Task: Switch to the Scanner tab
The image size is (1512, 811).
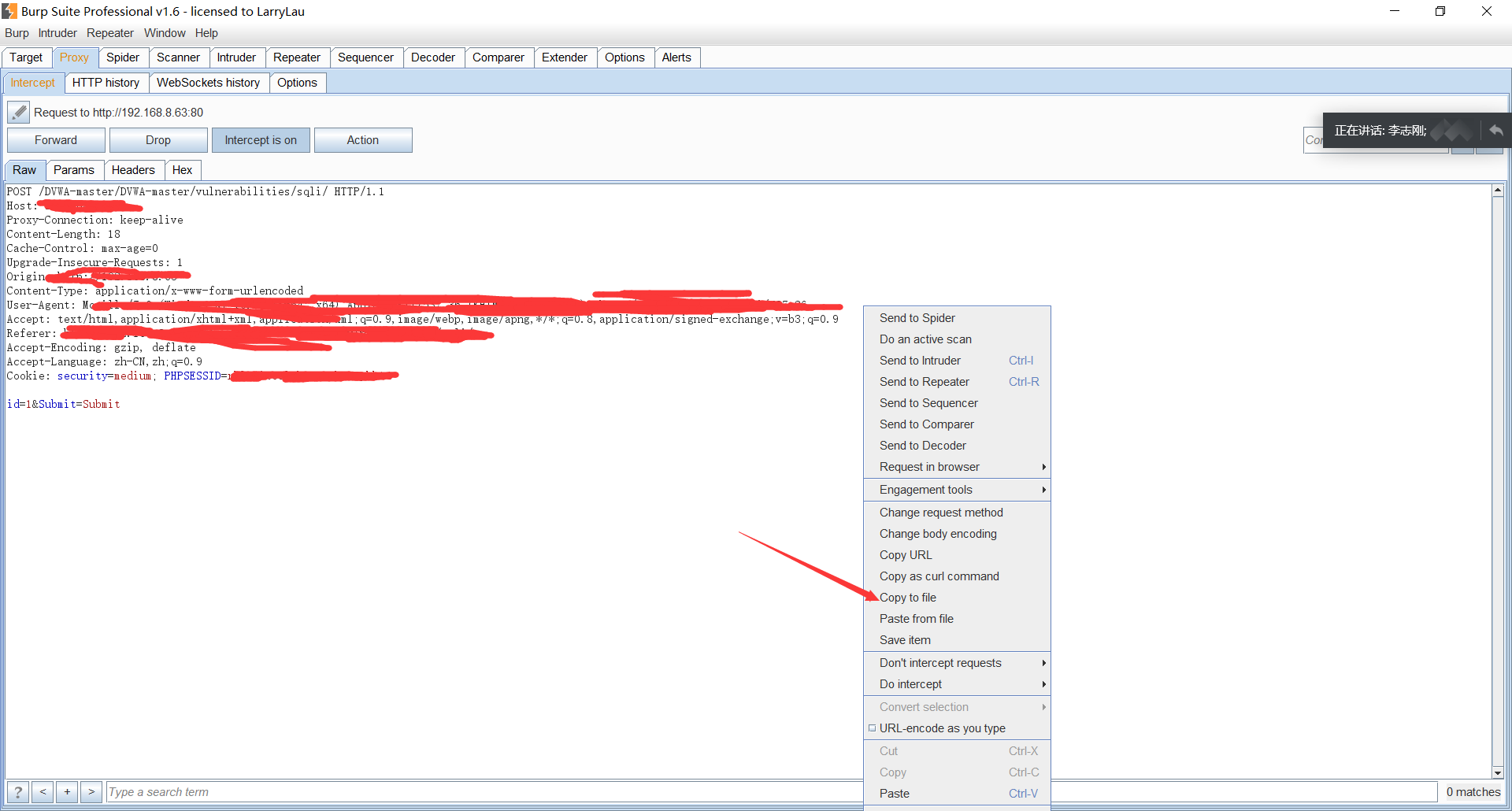Action: (178, 57)
